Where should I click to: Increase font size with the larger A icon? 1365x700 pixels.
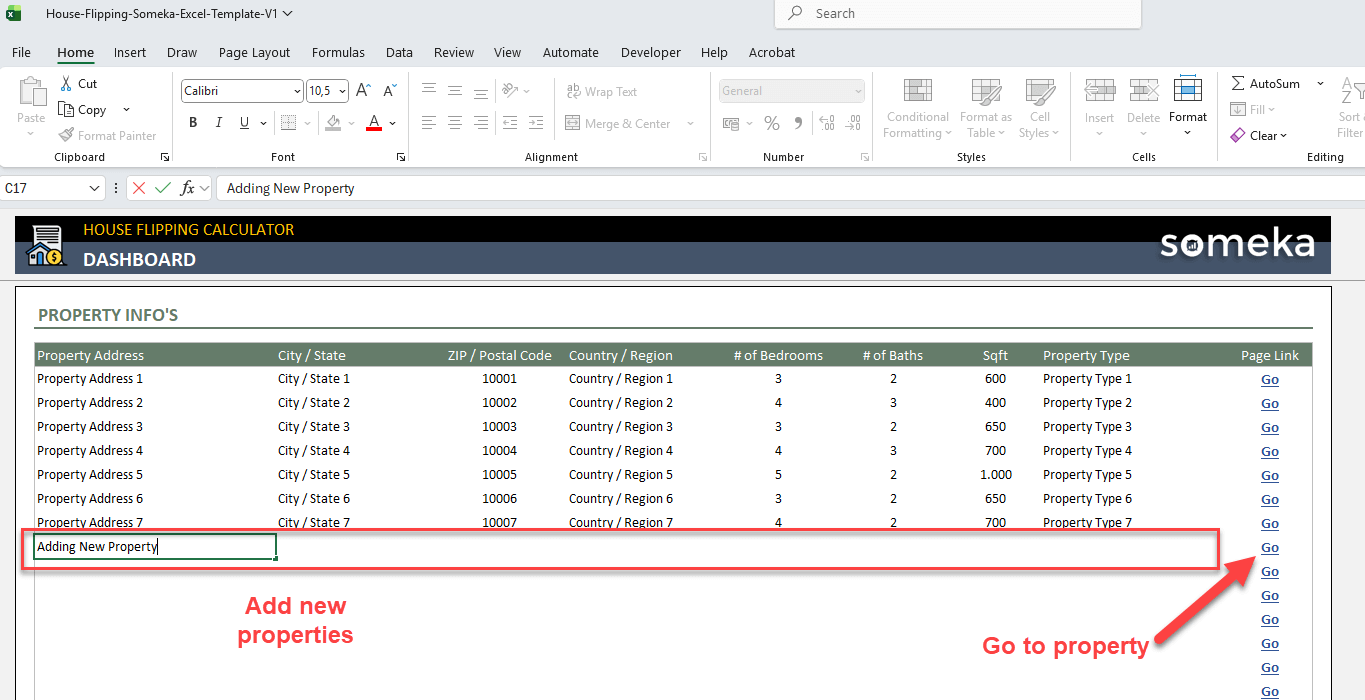tap(364, 91)
